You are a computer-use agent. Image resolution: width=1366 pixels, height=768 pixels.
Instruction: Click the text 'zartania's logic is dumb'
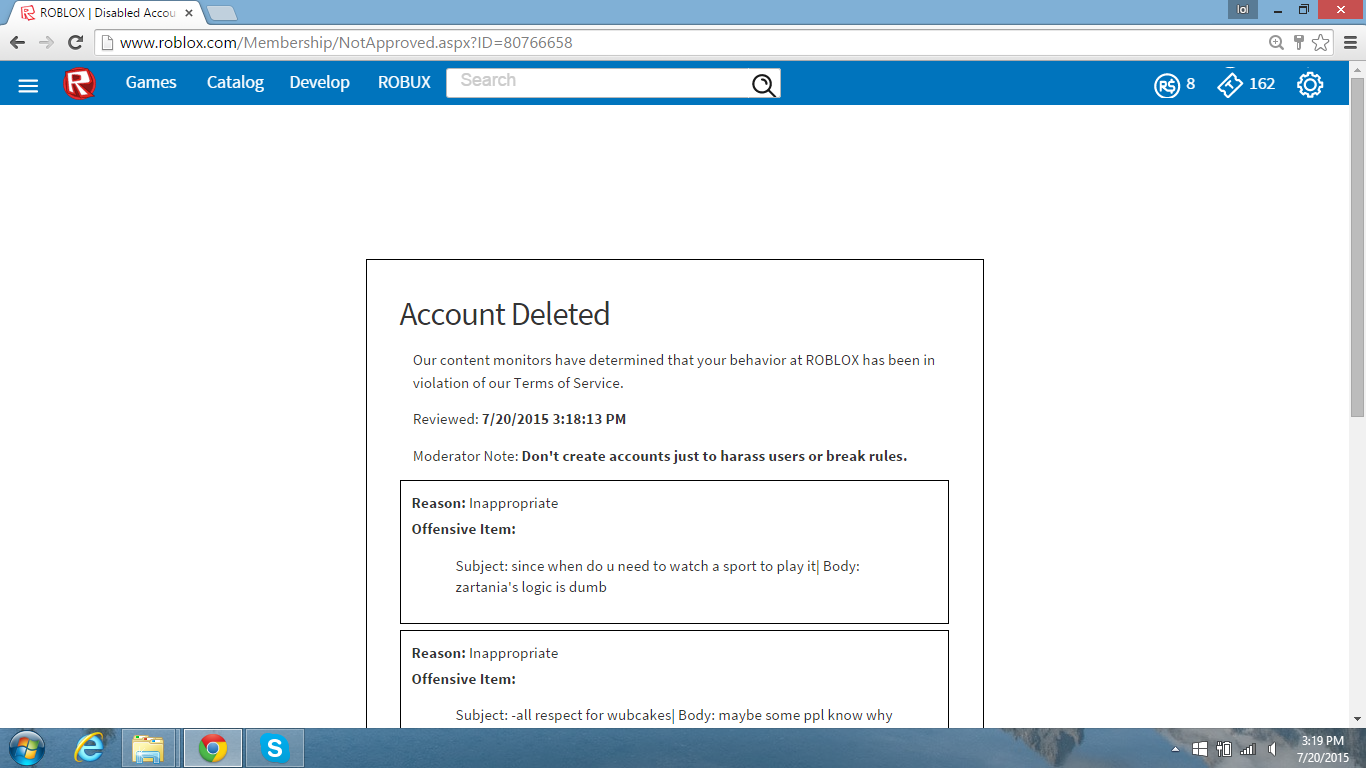point(531,587)
